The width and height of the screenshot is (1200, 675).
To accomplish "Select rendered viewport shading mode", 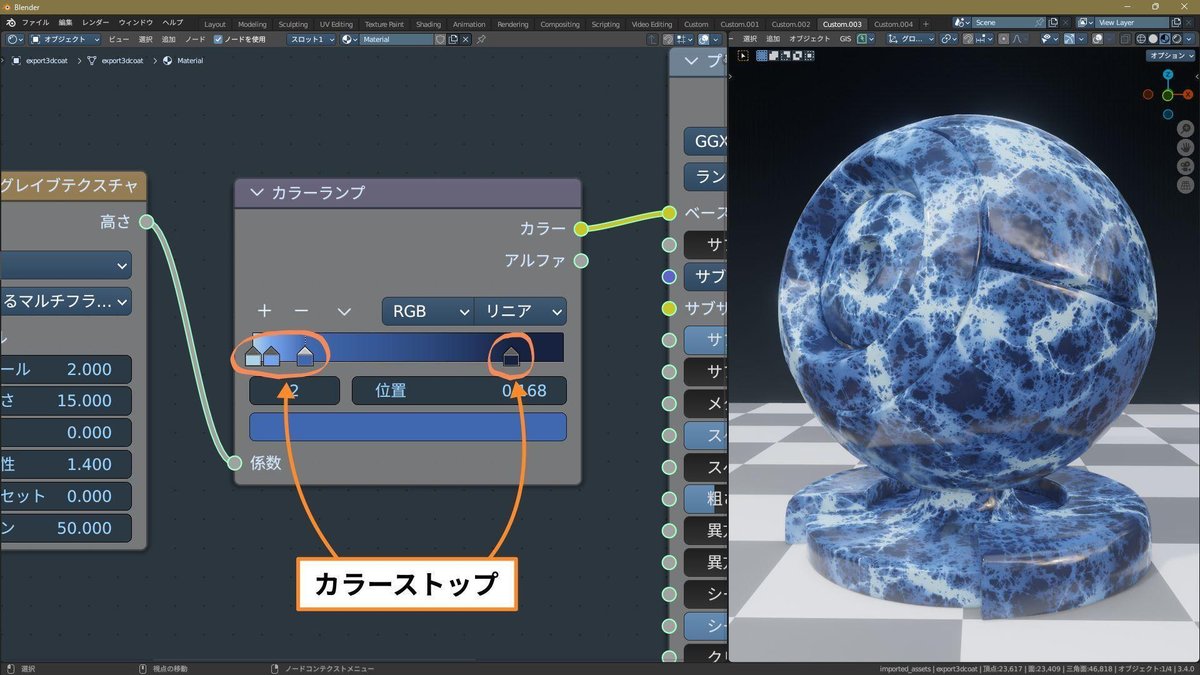I will click(1176, 39).
